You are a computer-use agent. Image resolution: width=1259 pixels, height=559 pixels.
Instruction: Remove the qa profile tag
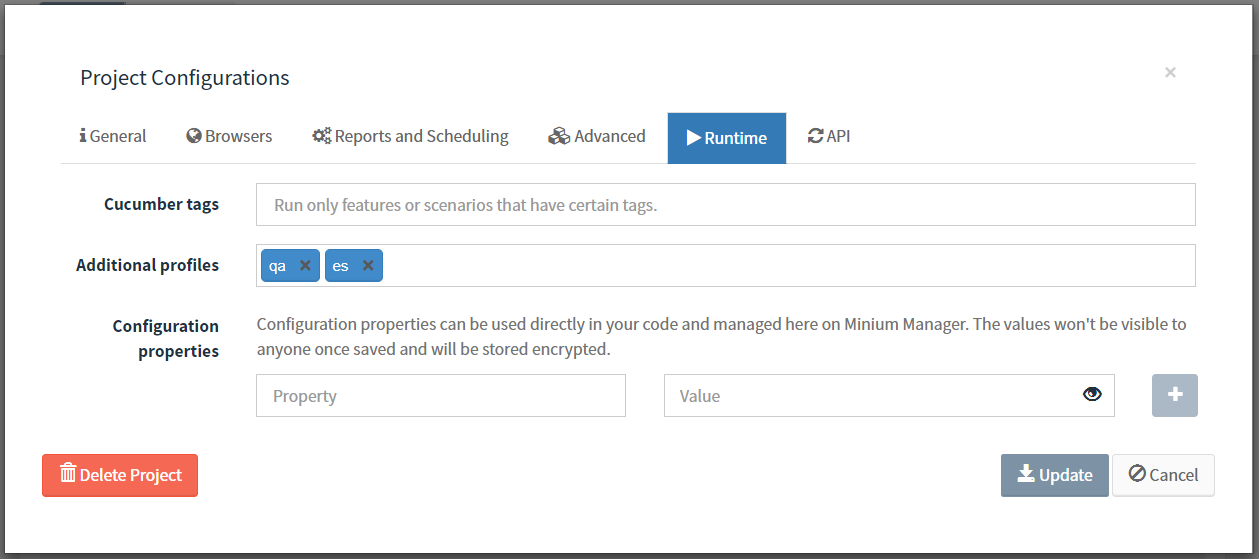[305, 266]
